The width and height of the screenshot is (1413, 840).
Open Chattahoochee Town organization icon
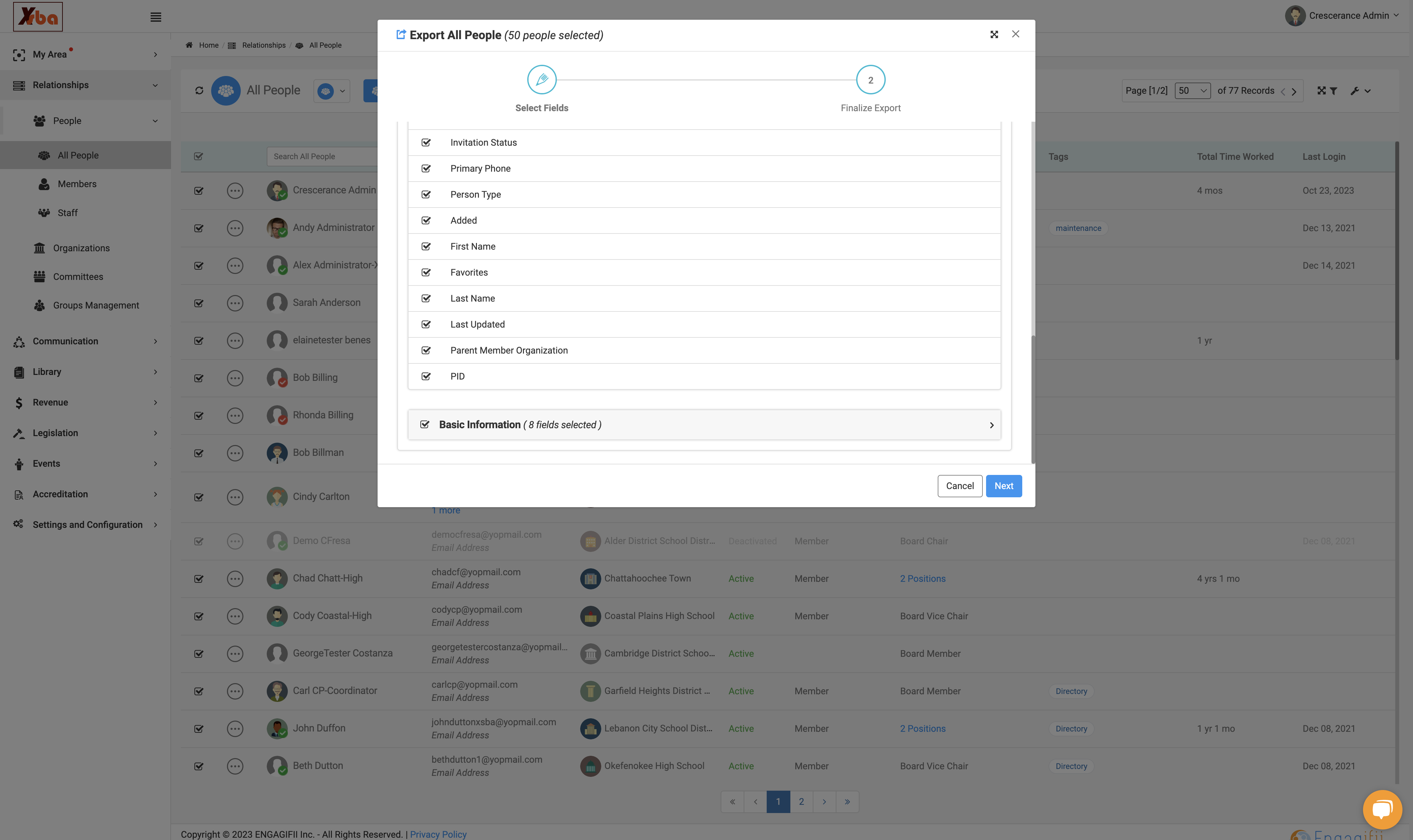pyautogui.click(x=590, y=579)
